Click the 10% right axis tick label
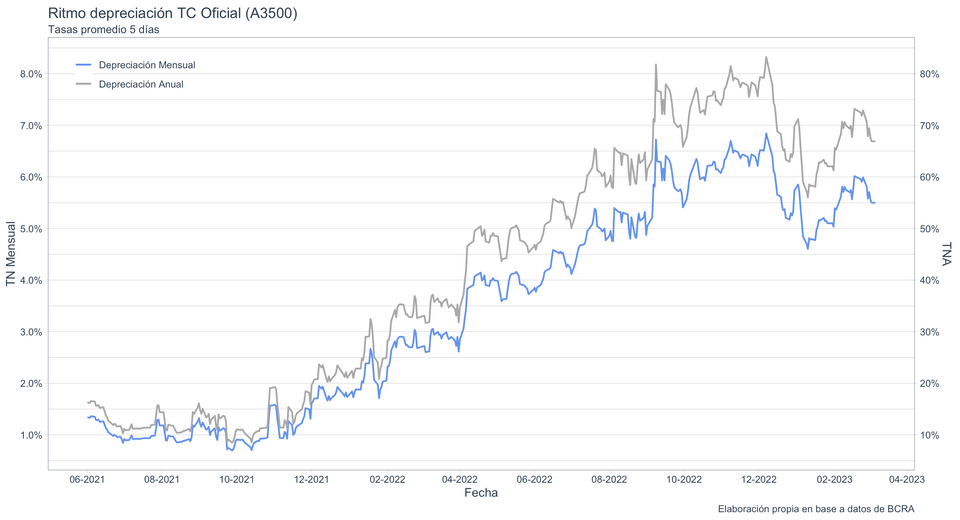This screenshot has width=960, height=520. coord(930,435)
